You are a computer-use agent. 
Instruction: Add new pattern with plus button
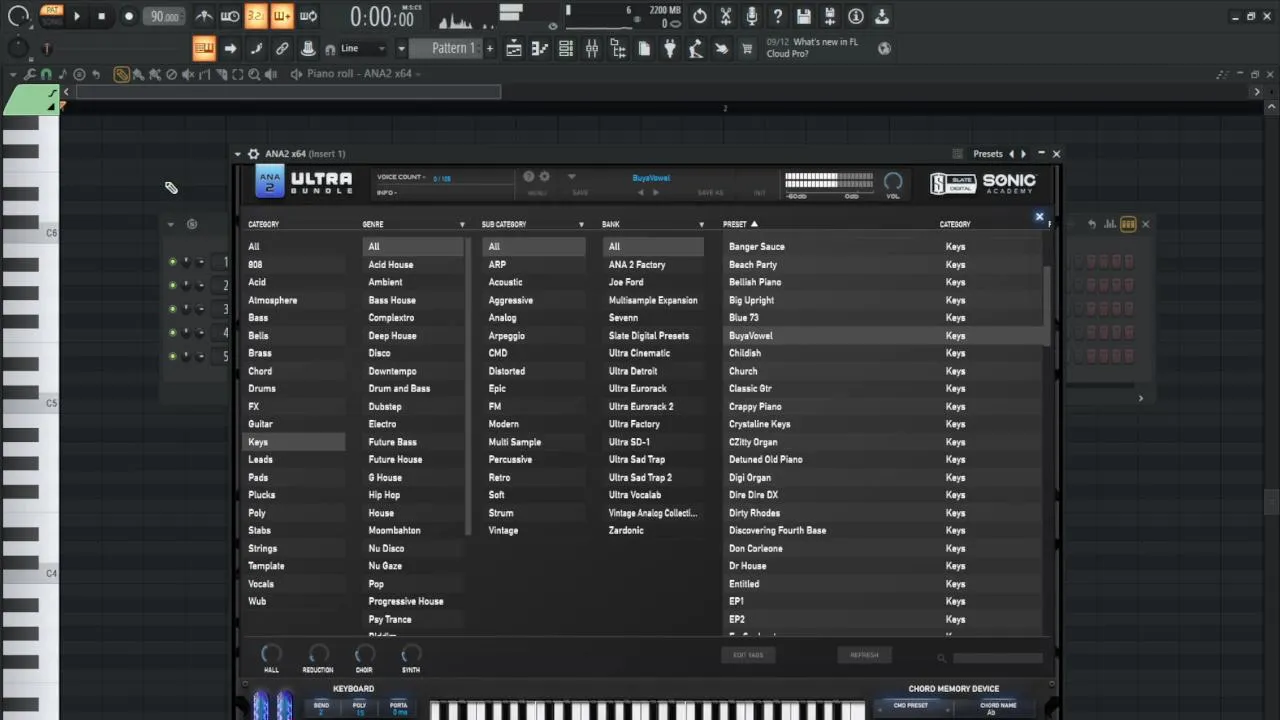pos(489,48)
